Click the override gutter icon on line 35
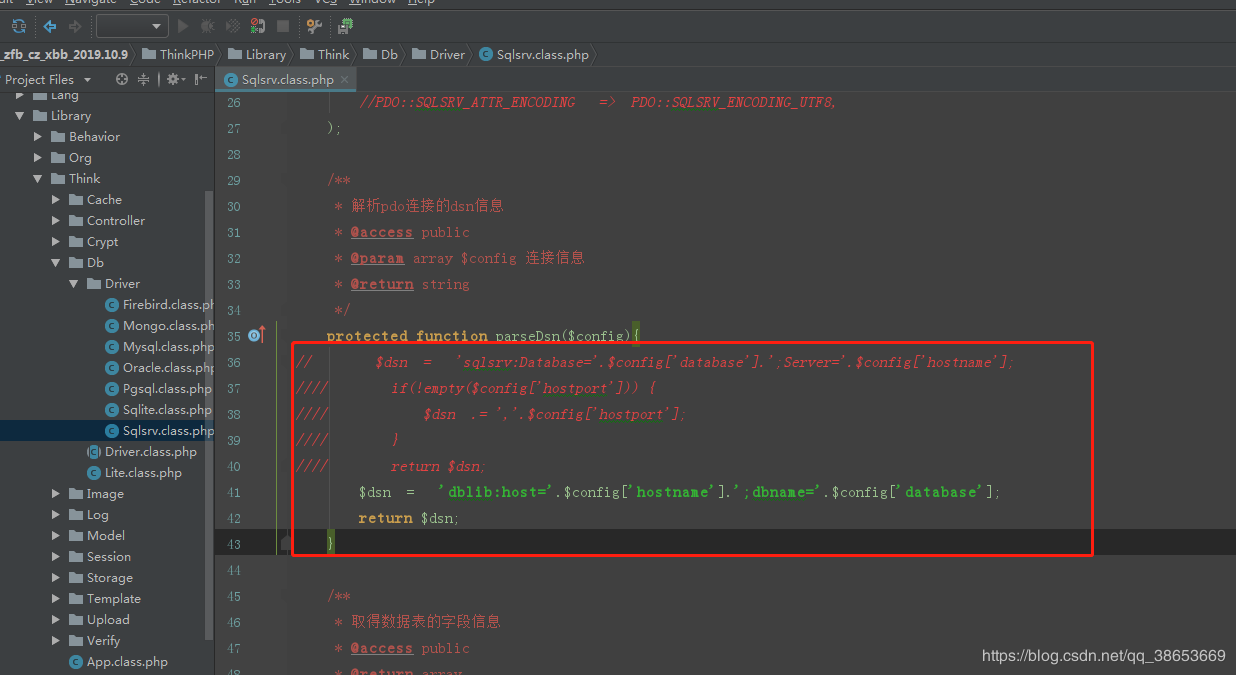The width and height of the screenshot is (1236, 675). click(x=256, y=335)
